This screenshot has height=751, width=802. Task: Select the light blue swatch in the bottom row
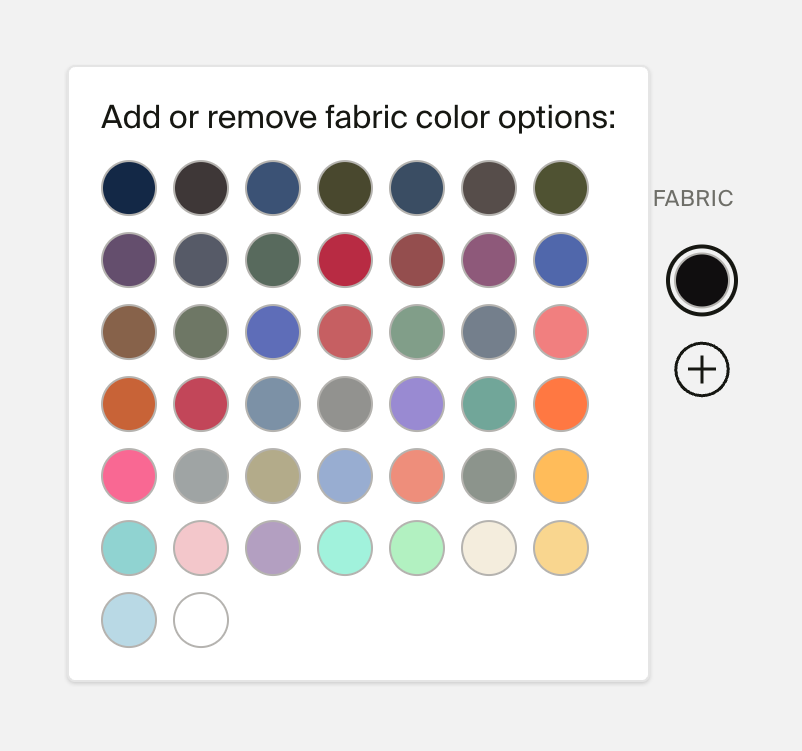click(x=128, y=620)
